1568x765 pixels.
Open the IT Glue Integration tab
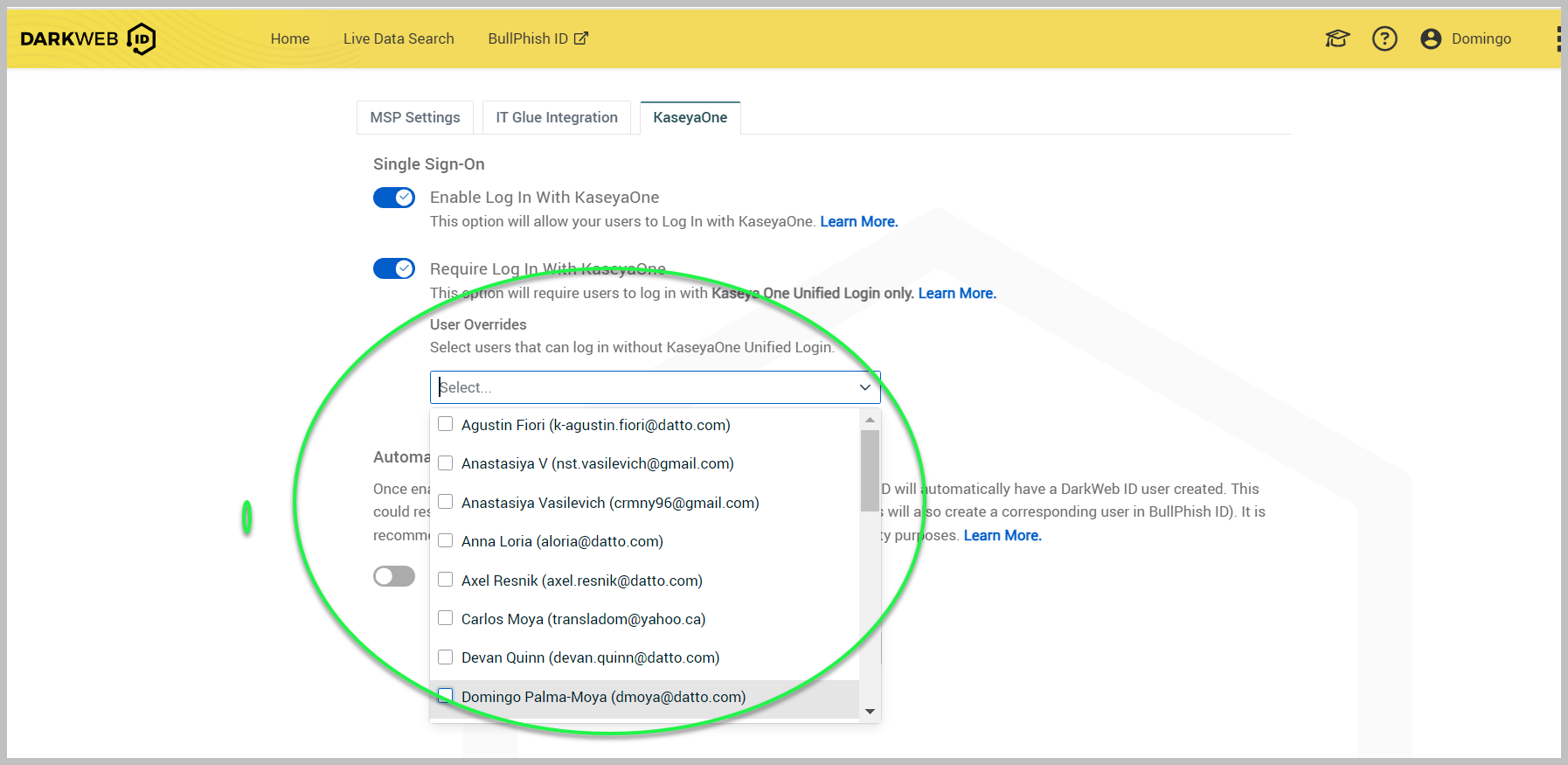pyautogui.click(x=557, y=117)
